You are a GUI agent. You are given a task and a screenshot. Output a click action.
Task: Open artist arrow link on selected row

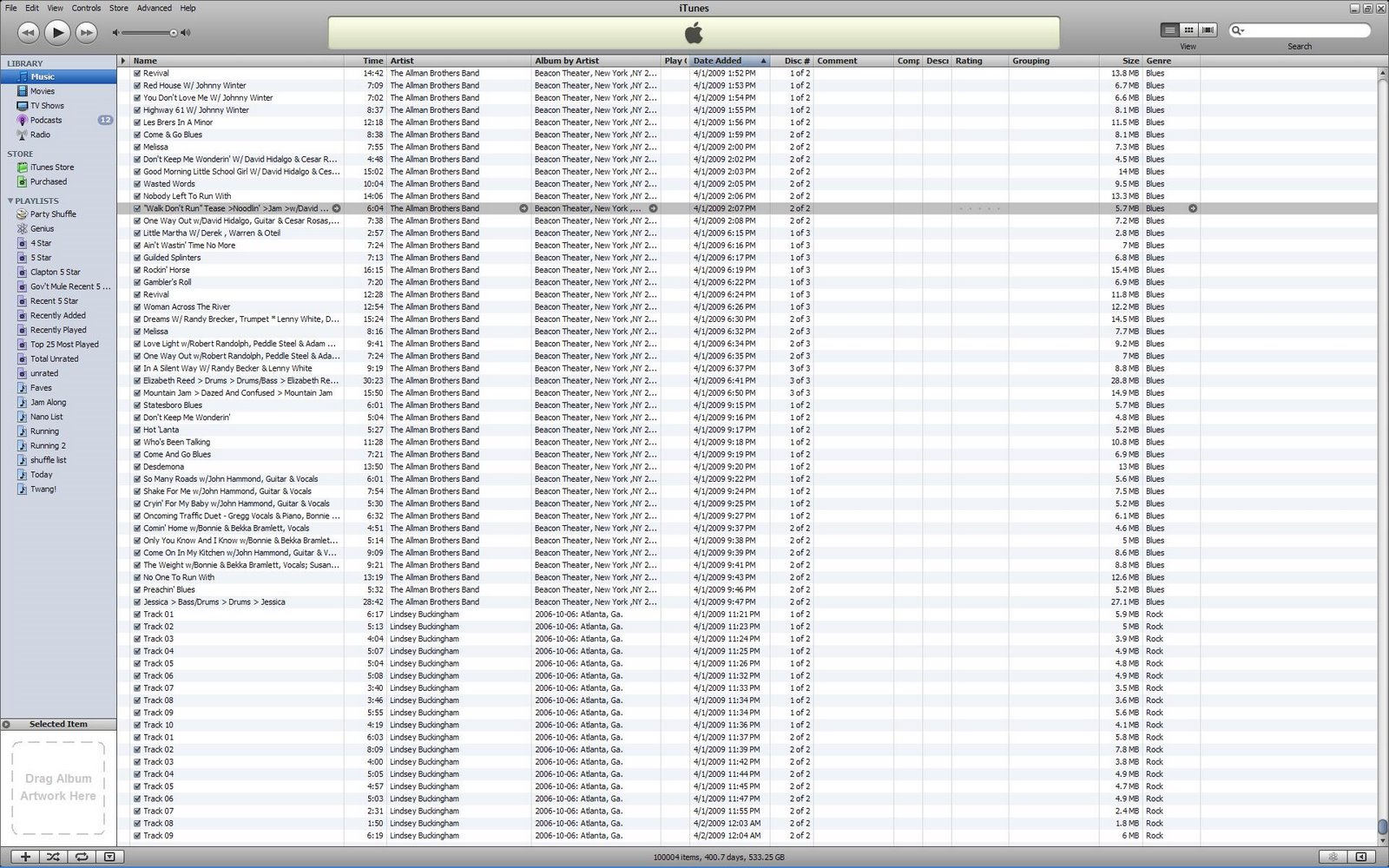pyautogui.click(x=523, y=208)
